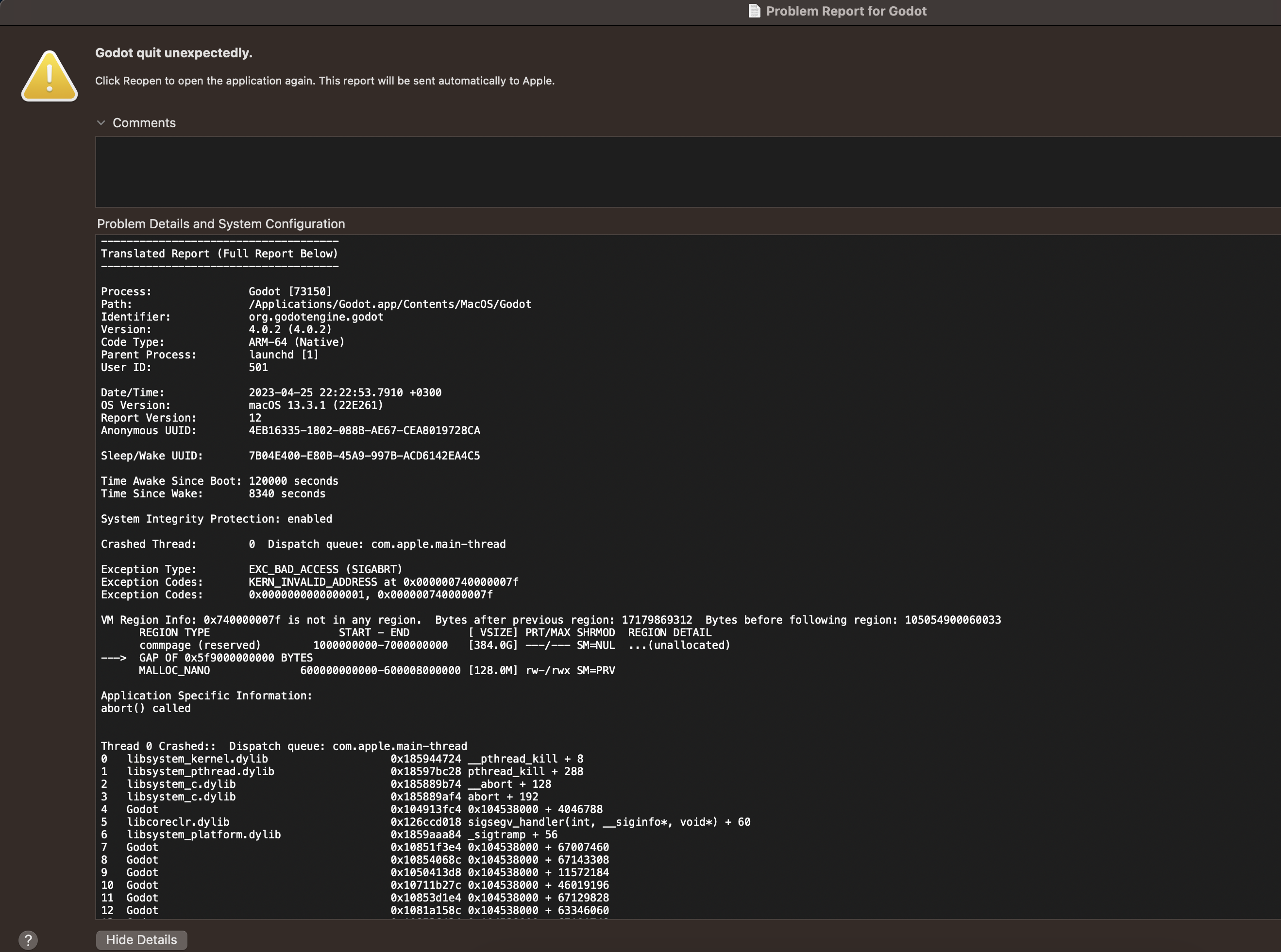This screenshot has width=1281, height=952.
Task: Click the Problem Details and System Configuration label
Action: 220,223
